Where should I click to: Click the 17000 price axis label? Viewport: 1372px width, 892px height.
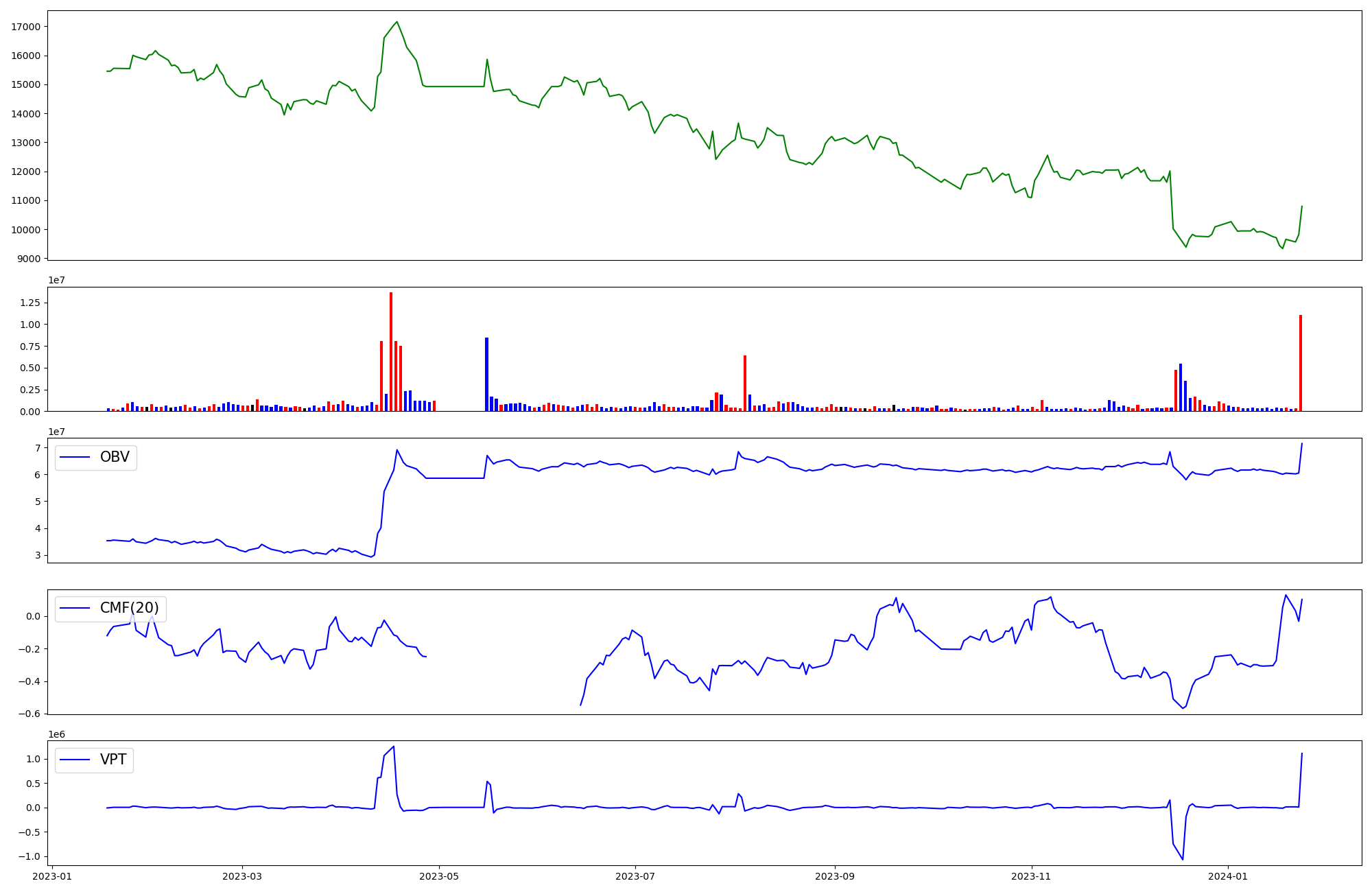click(x=26, y=27)
